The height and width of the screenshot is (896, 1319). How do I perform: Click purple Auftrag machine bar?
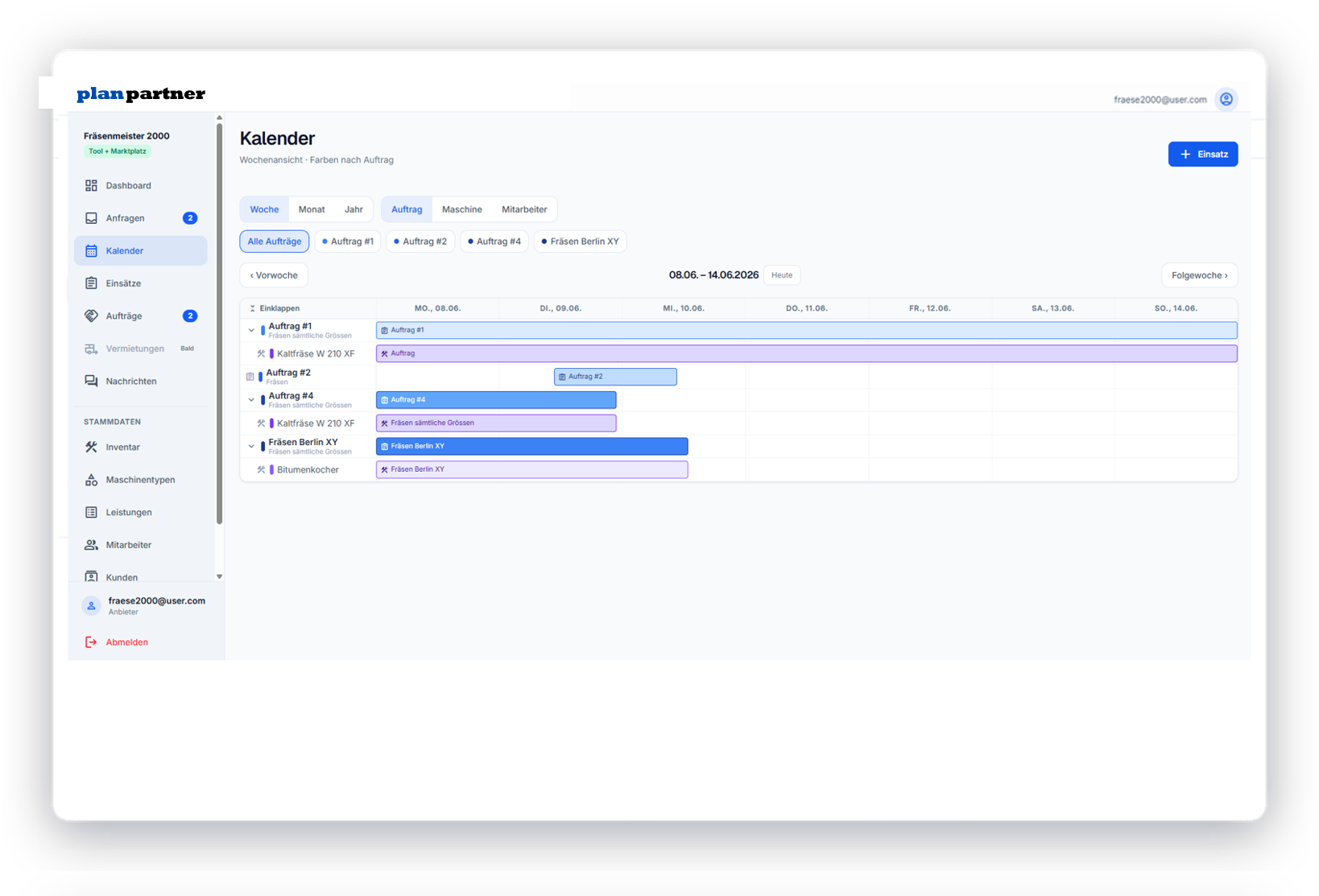click(806, 353)
